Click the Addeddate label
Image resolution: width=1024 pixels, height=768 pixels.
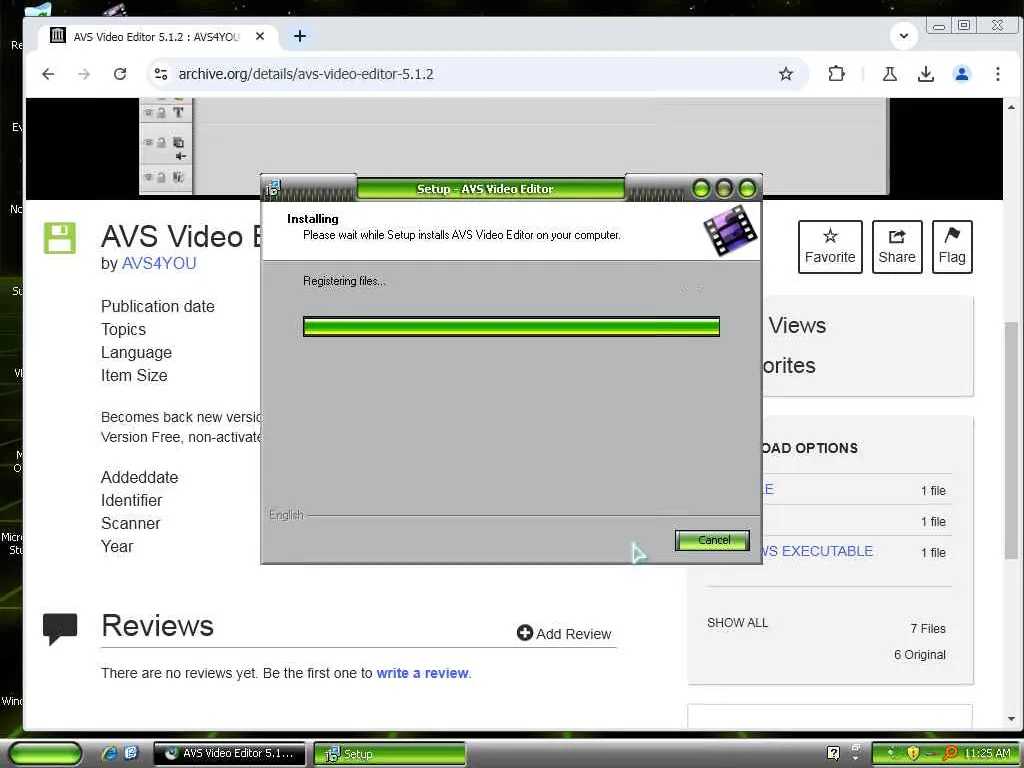point(139,477)
